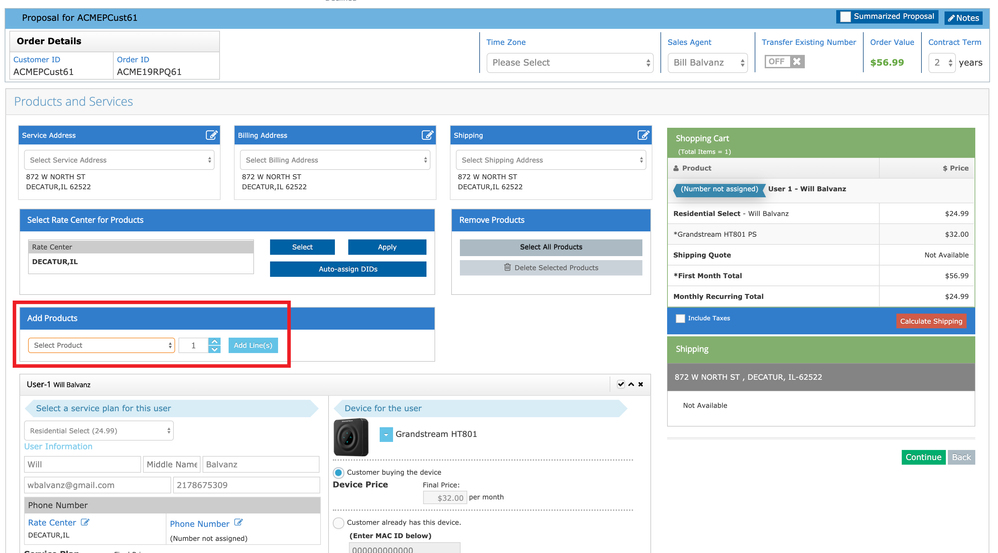
Task: Click the edit icon beside Phone Number
Action: [238, 523]
